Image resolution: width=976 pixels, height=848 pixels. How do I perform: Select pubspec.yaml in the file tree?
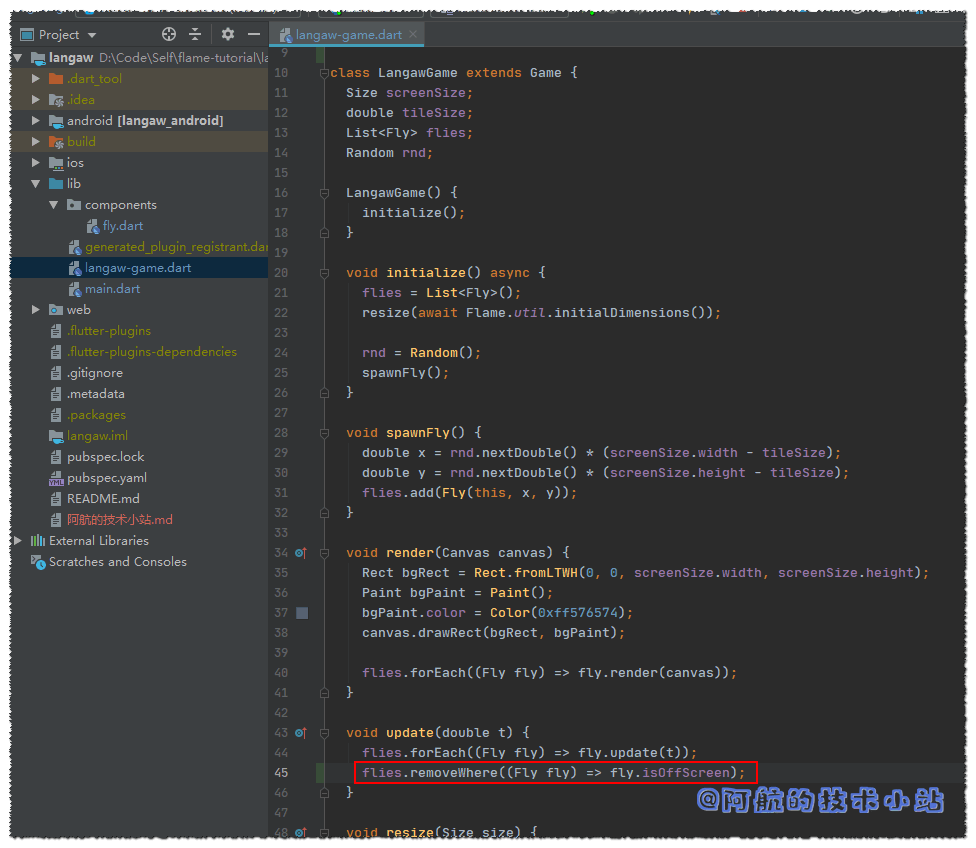[x=106, y=478]
